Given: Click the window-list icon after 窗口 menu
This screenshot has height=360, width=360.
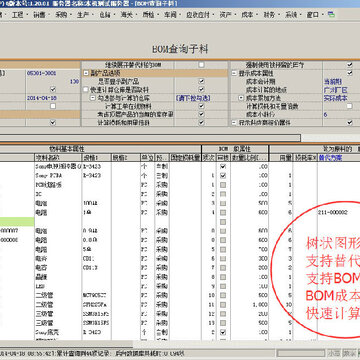Looking at the screenshot, I should coord(331,15).
